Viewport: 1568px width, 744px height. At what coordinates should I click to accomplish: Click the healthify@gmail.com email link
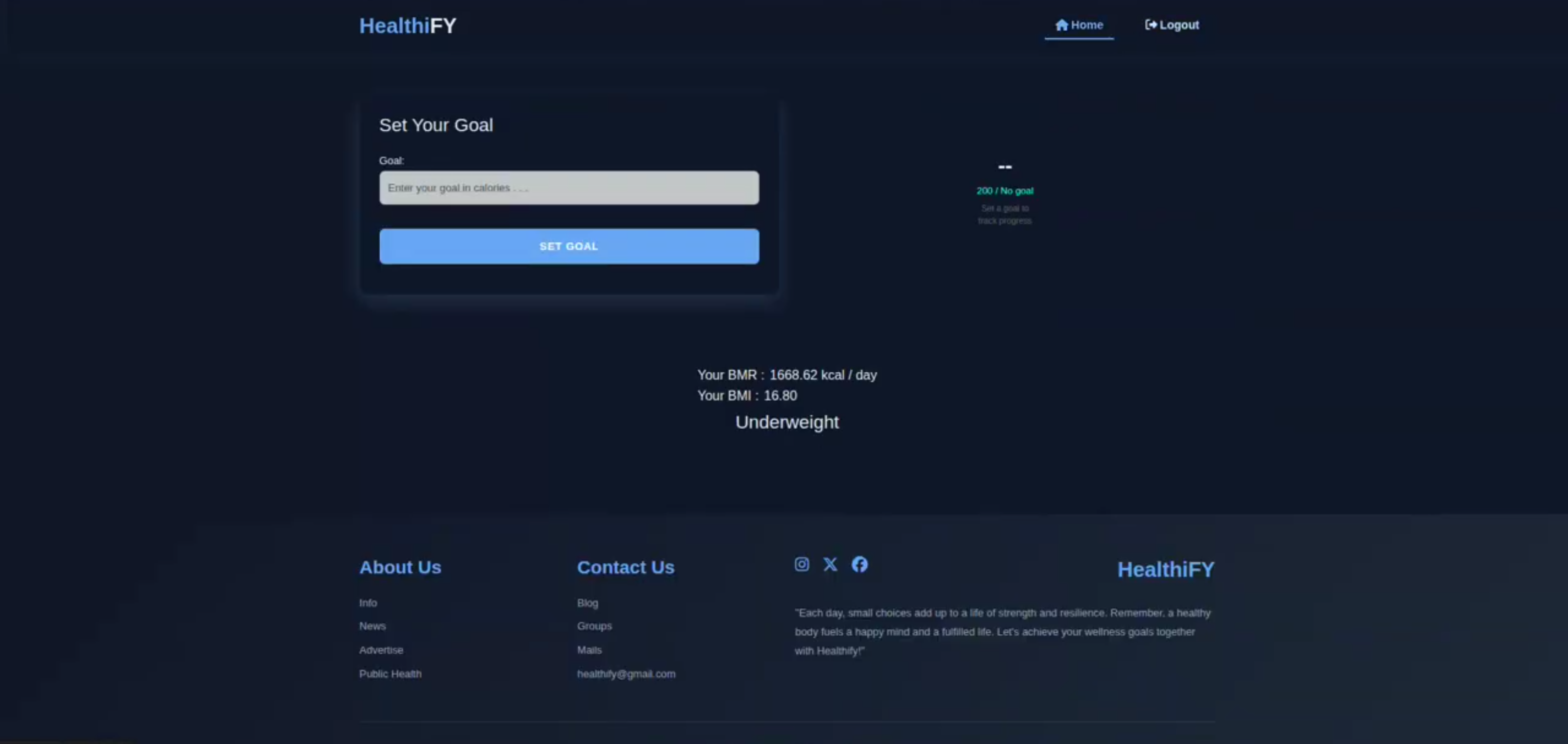(x=626, y=673)
